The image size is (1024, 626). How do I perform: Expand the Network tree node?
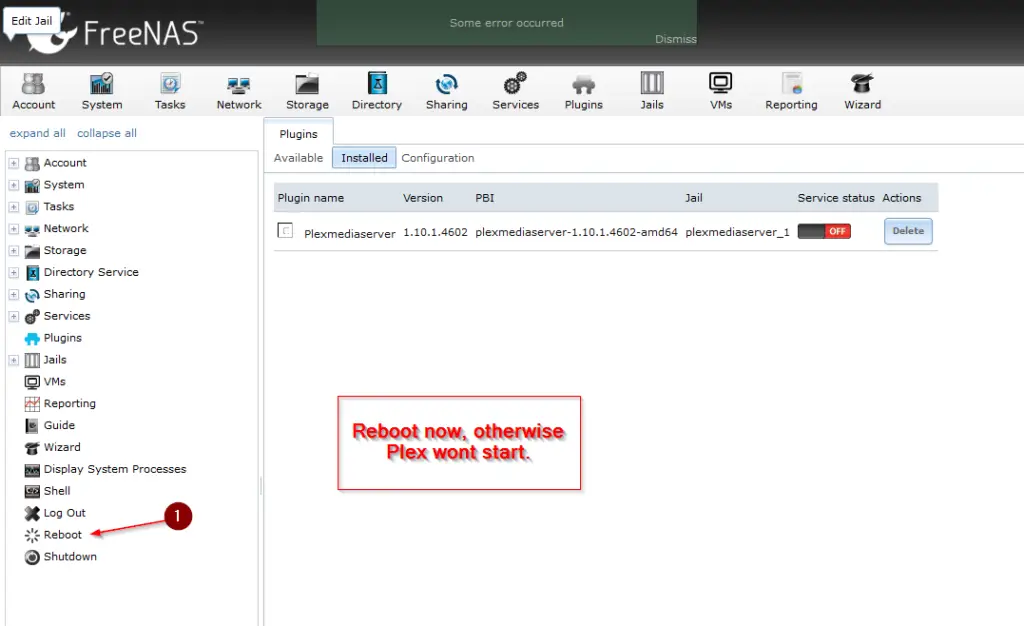click(14, 229)
